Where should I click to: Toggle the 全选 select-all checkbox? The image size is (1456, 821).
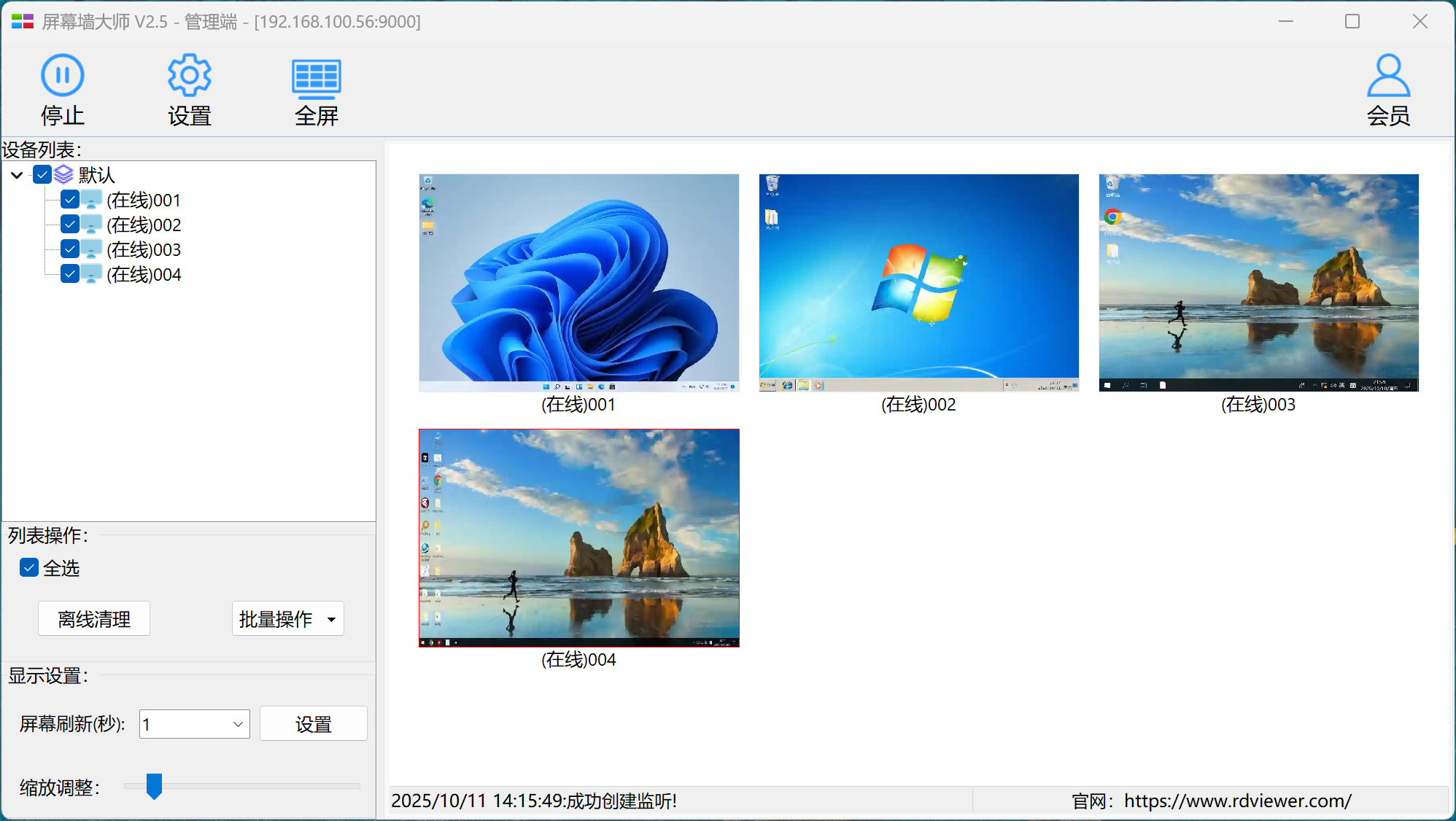click(29, 567)
